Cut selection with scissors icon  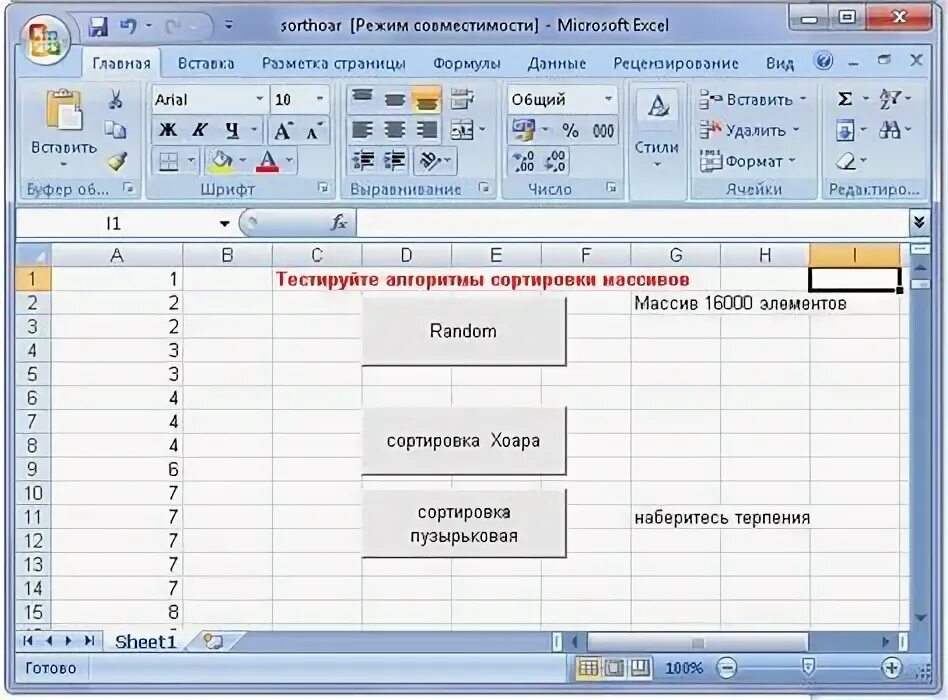tap(115, 100)
